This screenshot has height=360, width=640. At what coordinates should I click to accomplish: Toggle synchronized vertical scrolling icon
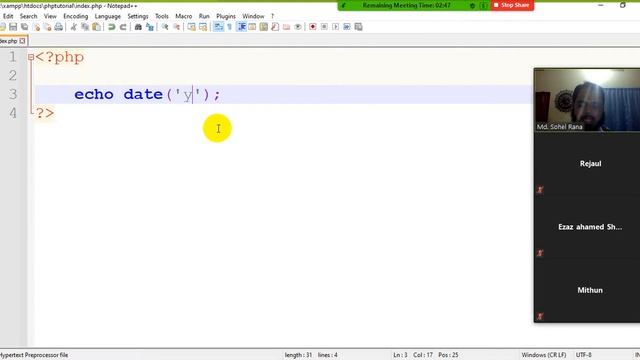[x=191, y=27]
